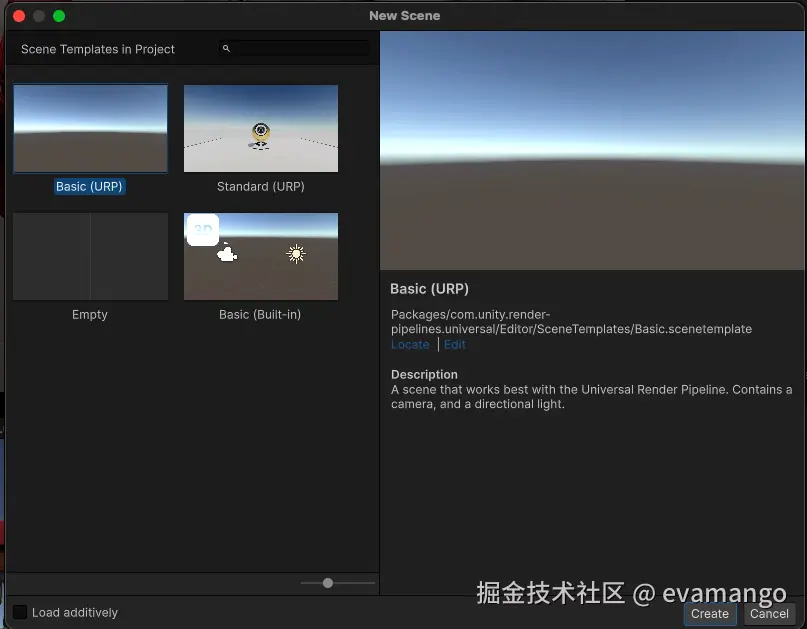Open the Locate link for the template
The width and height of the screenshot is (807, 629).
pyautogui.click(x=410, y=344)
